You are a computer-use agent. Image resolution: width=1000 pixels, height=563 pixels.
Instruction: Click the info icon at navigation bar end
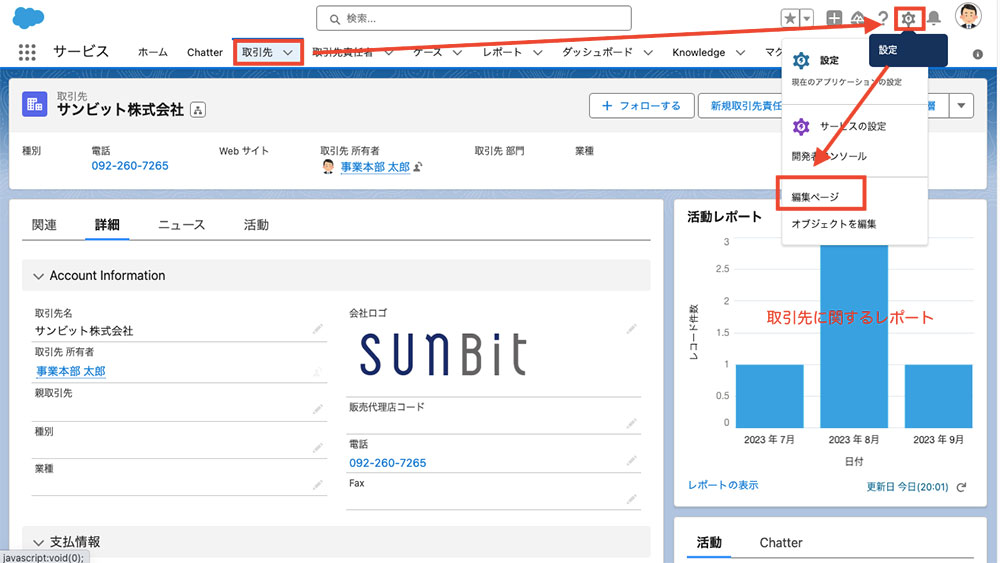977,55
